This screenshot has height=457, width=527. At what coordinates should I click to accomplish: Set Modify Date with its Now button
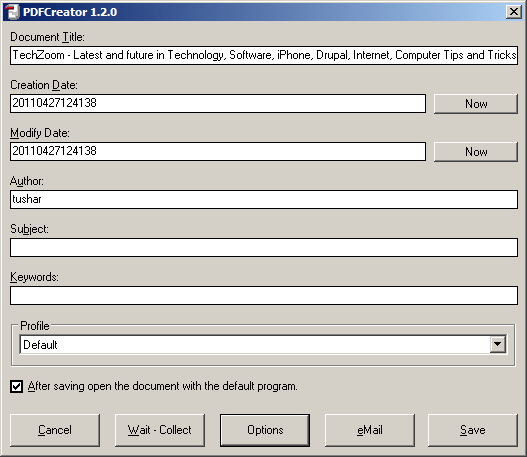476,152
